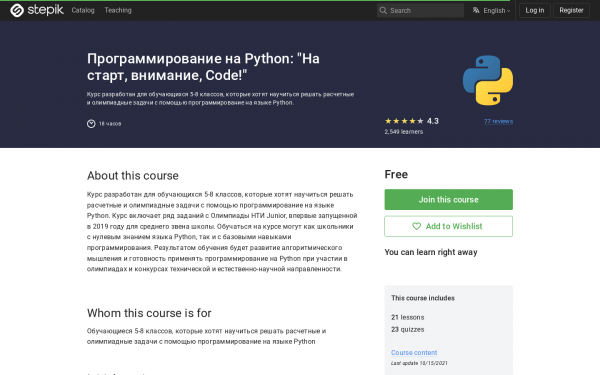600x375 pixels.
Task: Click the clock icon beside 18 часов
Action: click(x=91, y=124)
